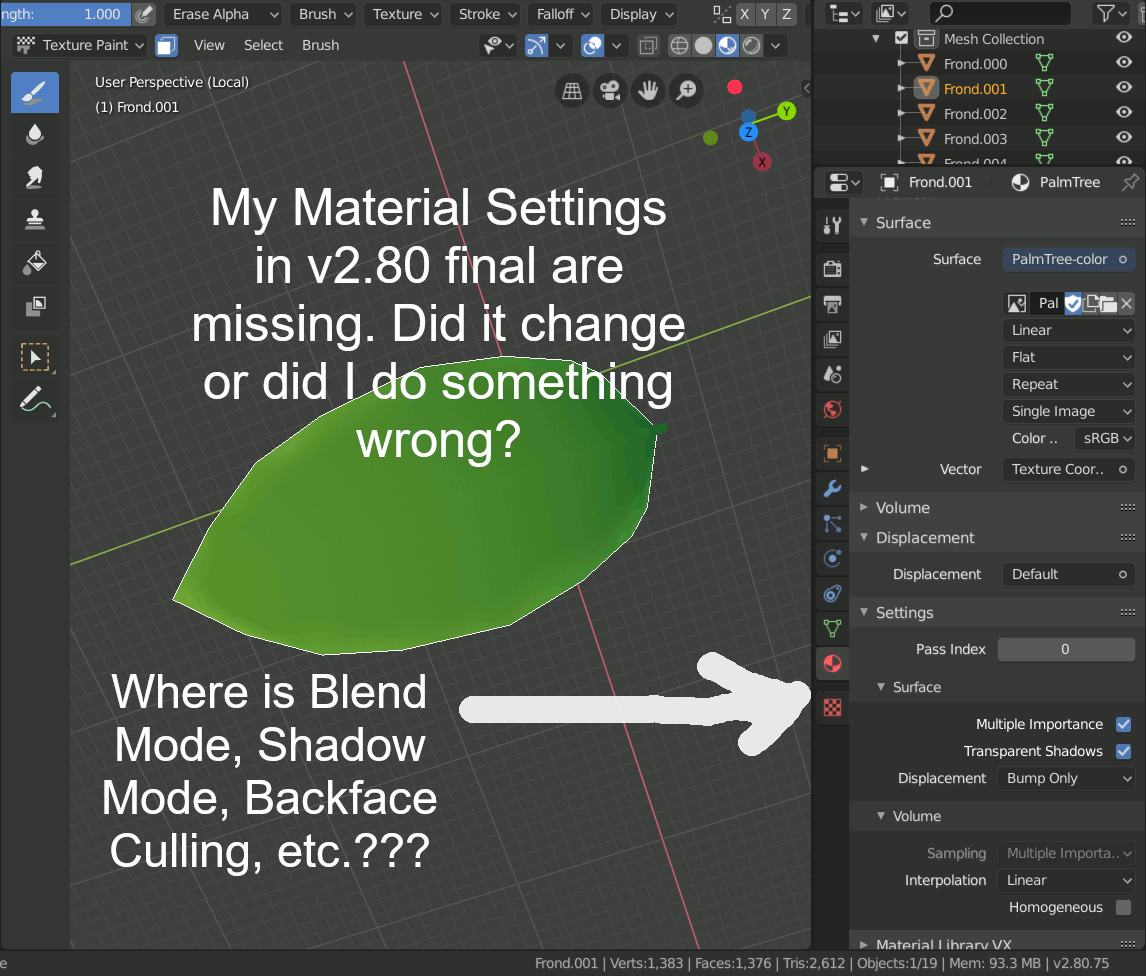Switch viewport to camera view
This screenshot has height=976, width=1146.
coord(610,90)
